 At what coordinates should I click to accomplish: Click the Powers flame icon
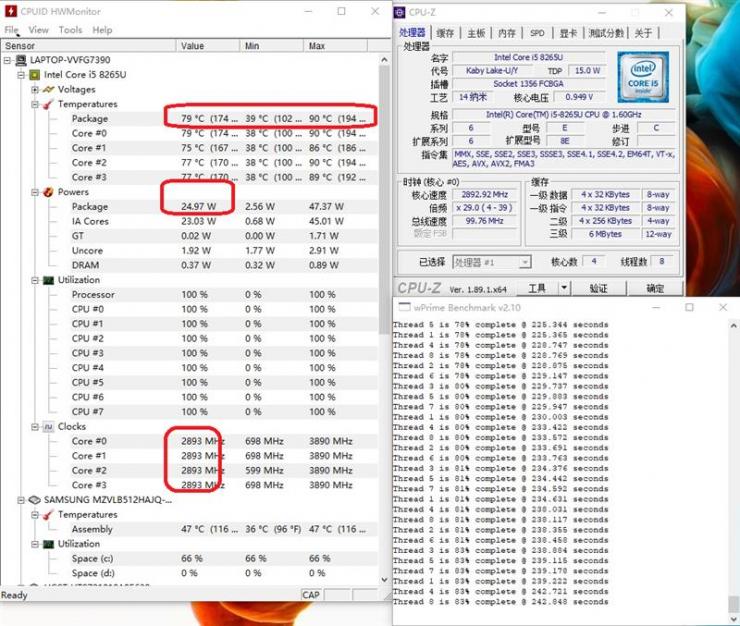pyautogui.click(x=48, y=192)
